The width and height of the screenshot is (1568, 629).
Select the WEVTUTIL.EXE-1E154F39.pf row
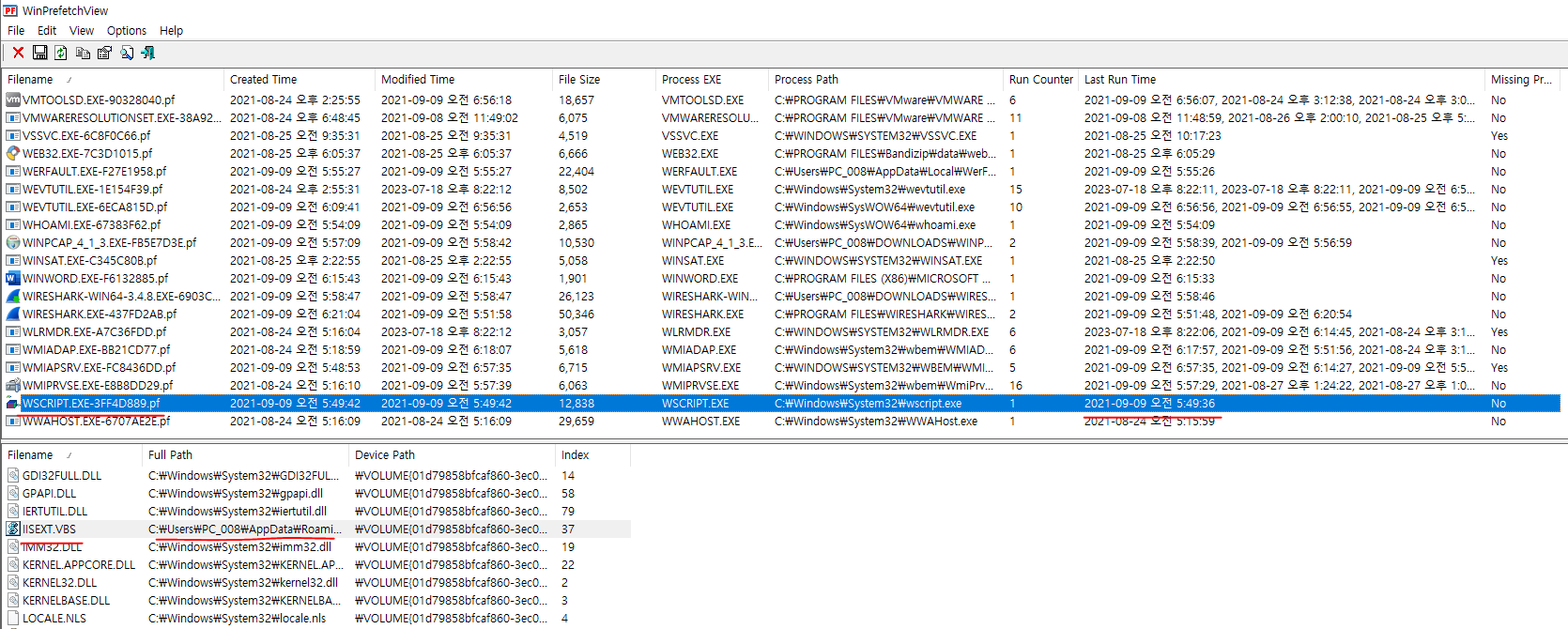(781, 190)
